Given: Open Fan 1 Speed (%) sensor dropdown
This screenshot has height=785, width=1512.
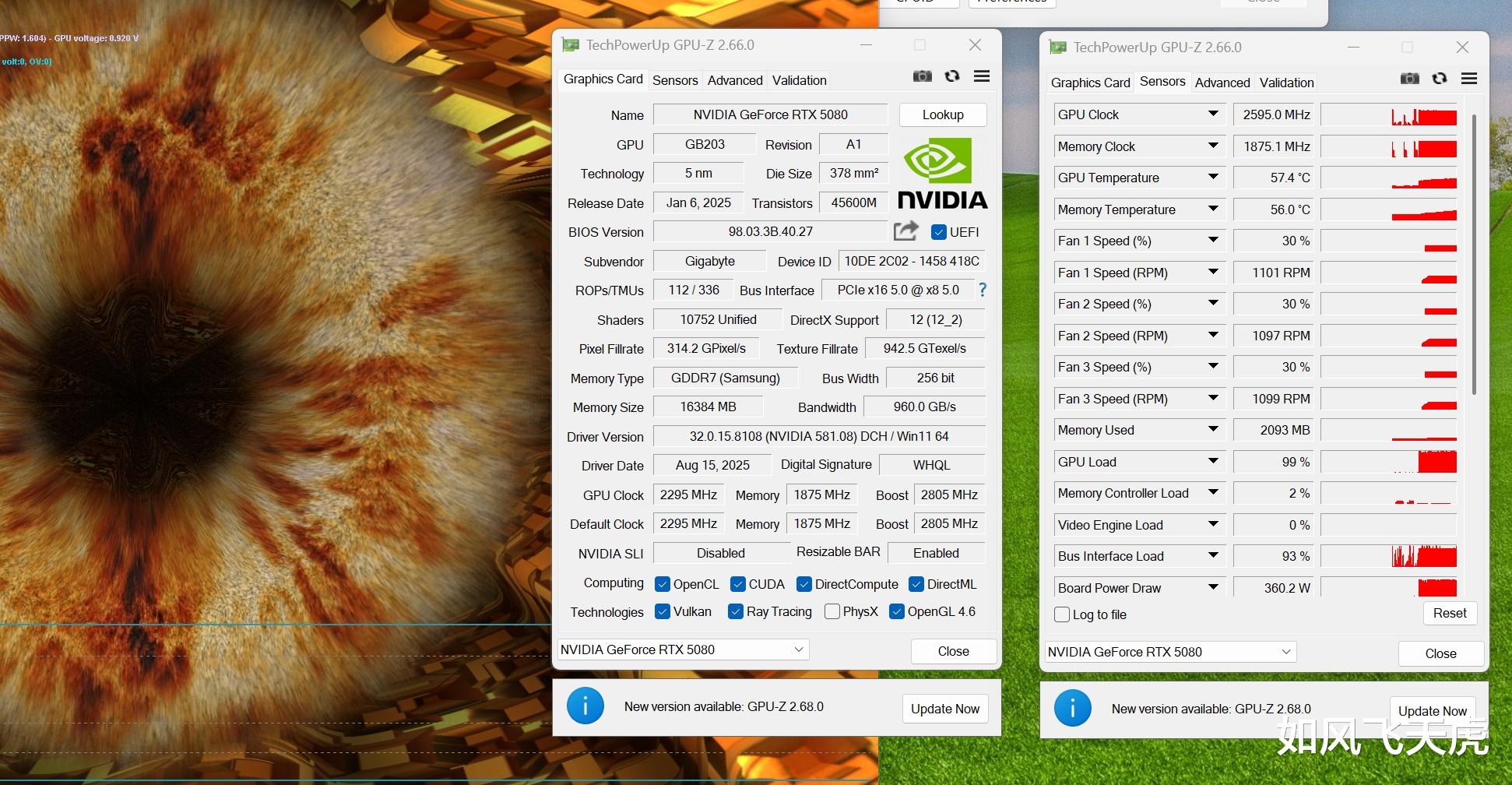Looking at the screenshot, I should point(1213,240).
